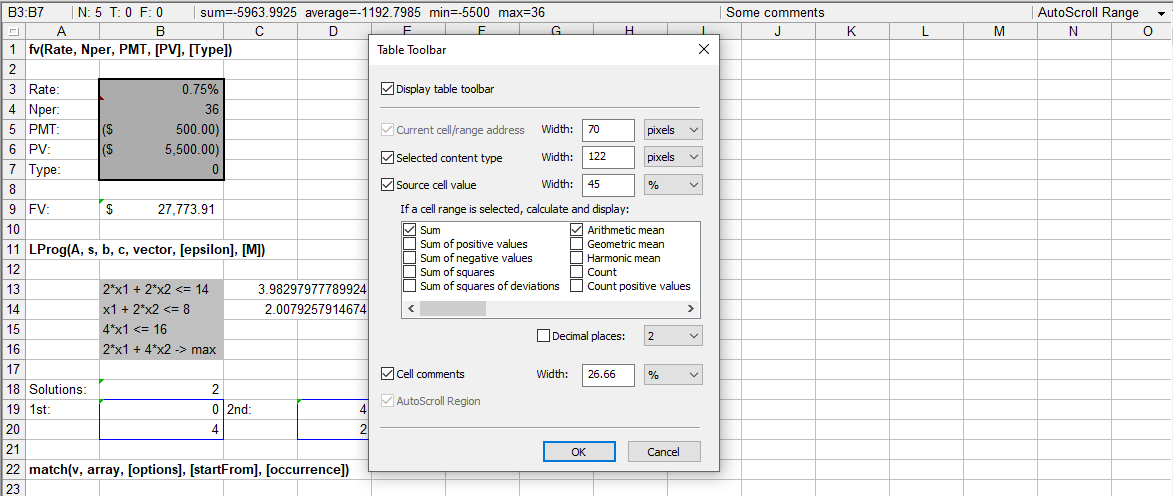The image size is (1173, 496).
Task: Disable the Source cell value option
Action: pos(388,185)
